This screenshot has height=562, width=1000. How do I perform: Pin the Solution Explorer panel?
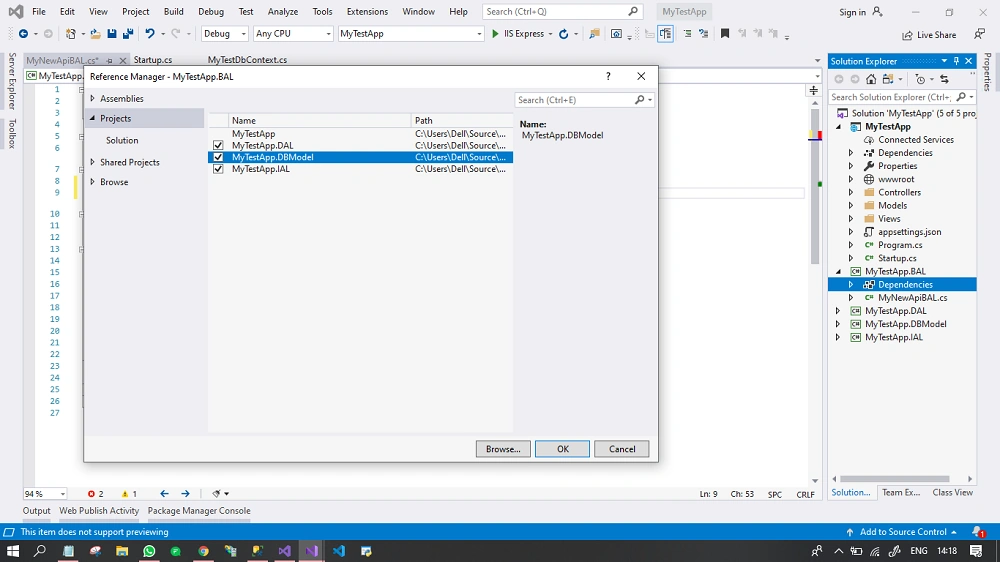[956, 61]
